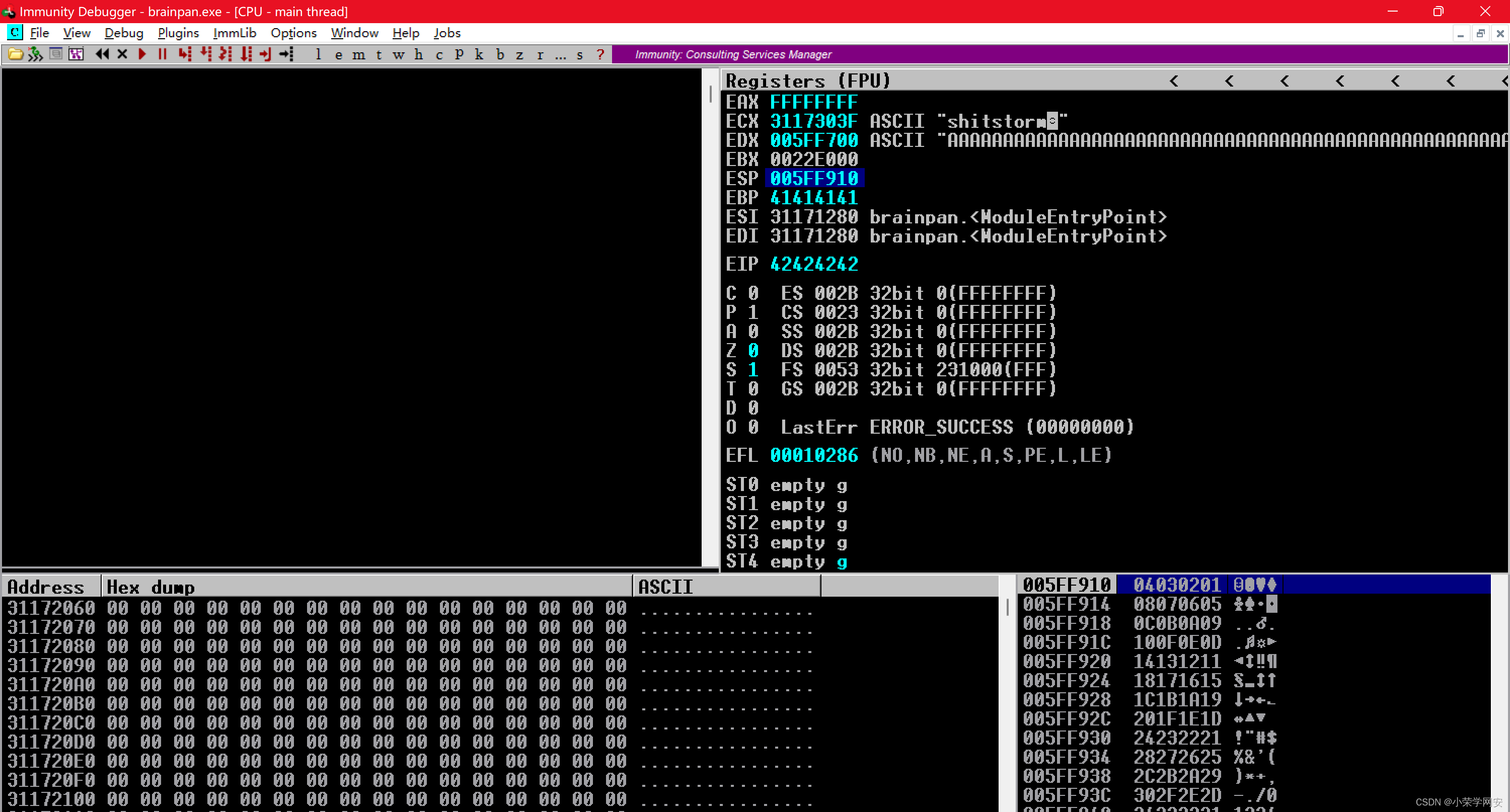1510x812 pixels.
Task: Click the Registers (FPU) header
Action: [808, 81]
